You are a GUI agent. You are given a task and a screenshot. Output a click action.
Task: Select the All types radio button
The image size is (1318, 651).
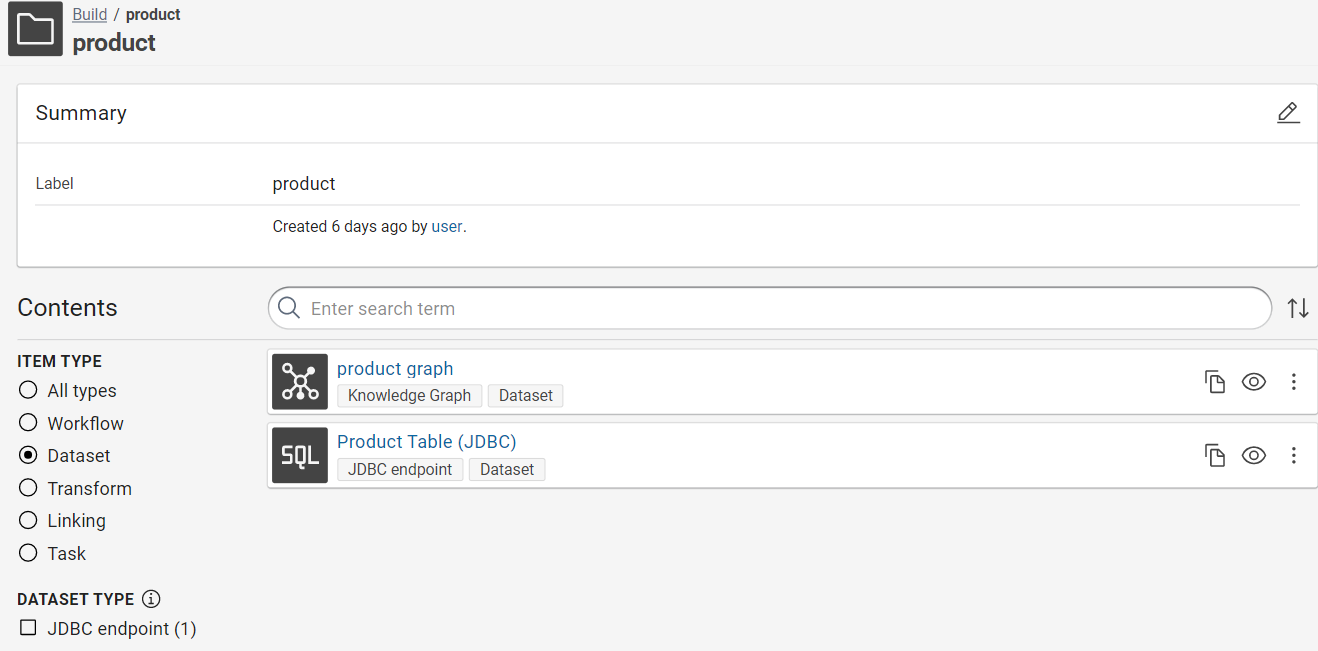pos(28,391)
